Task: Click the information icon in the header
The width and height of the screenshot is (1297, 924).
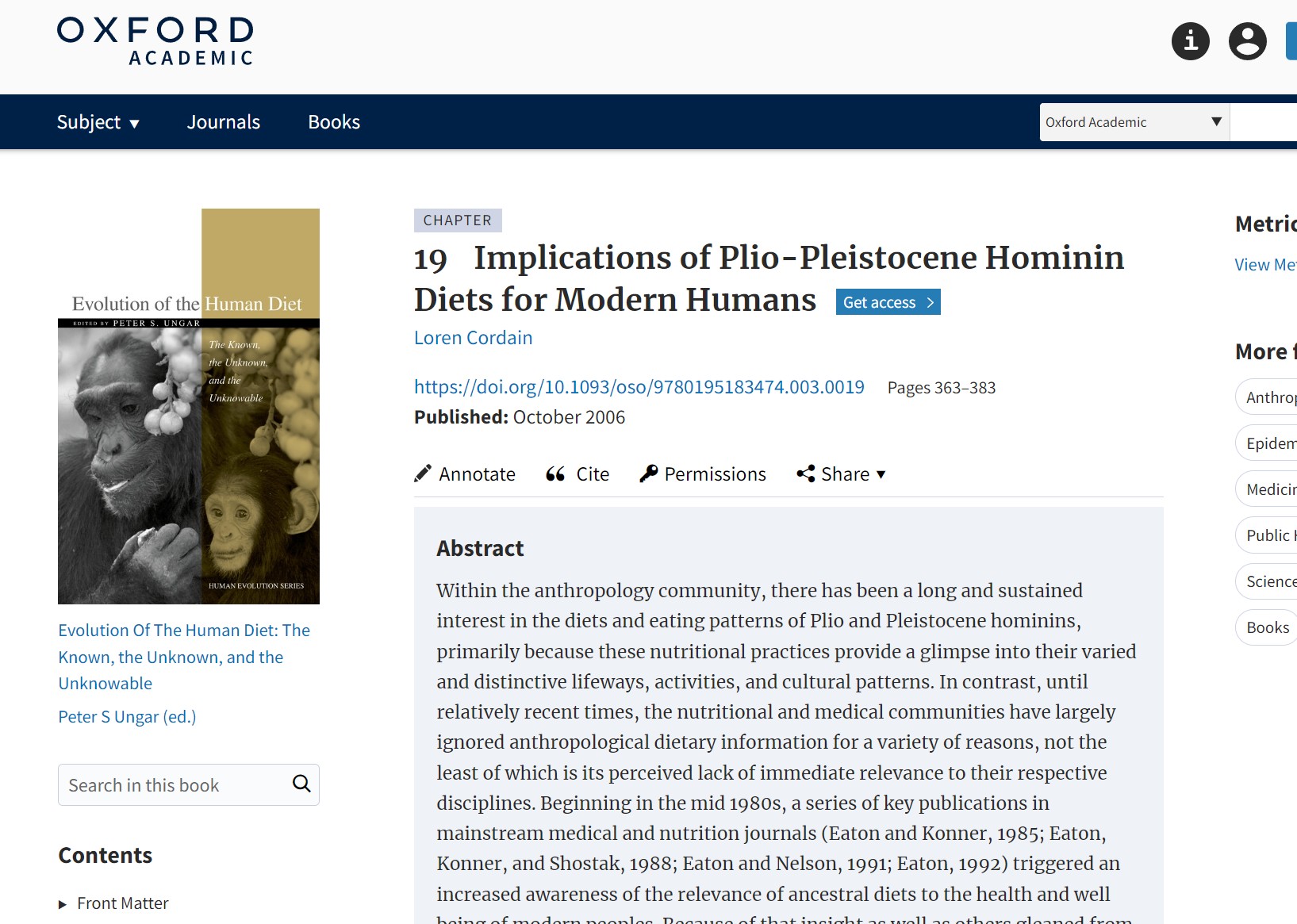Action: click(1189, 41)
